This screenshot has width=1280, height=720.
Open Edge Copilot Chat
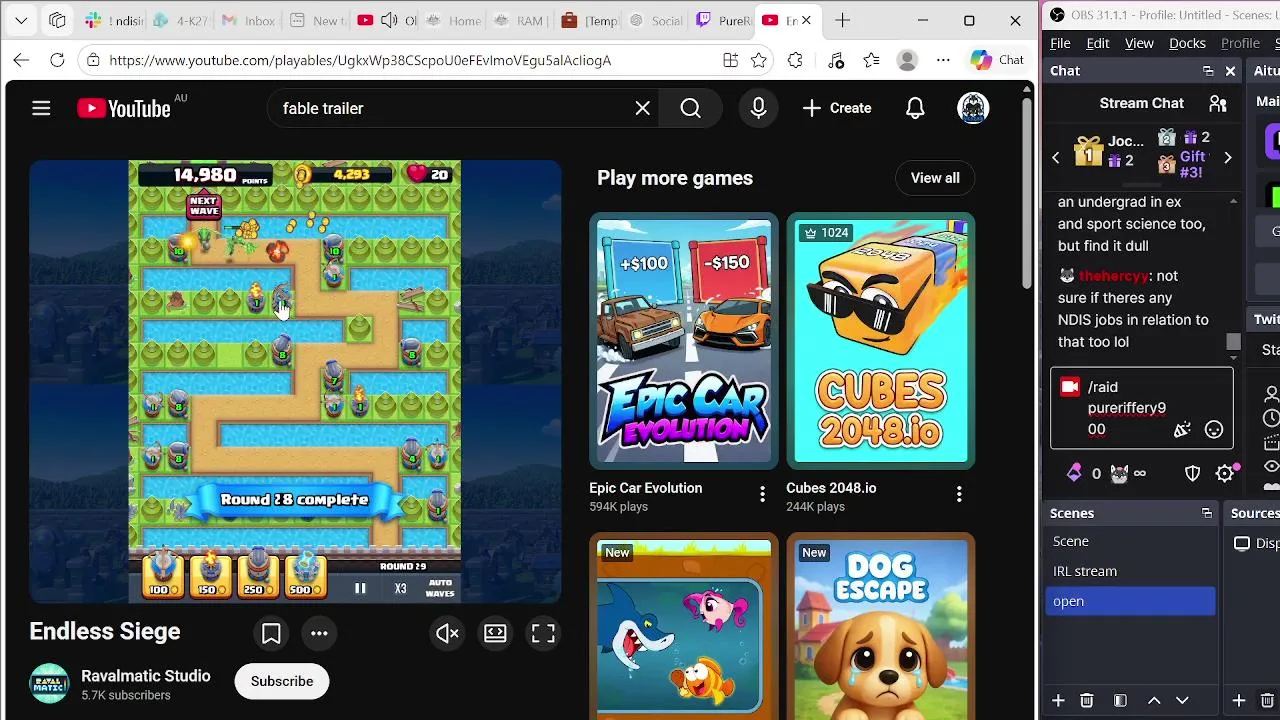point(998,60)
